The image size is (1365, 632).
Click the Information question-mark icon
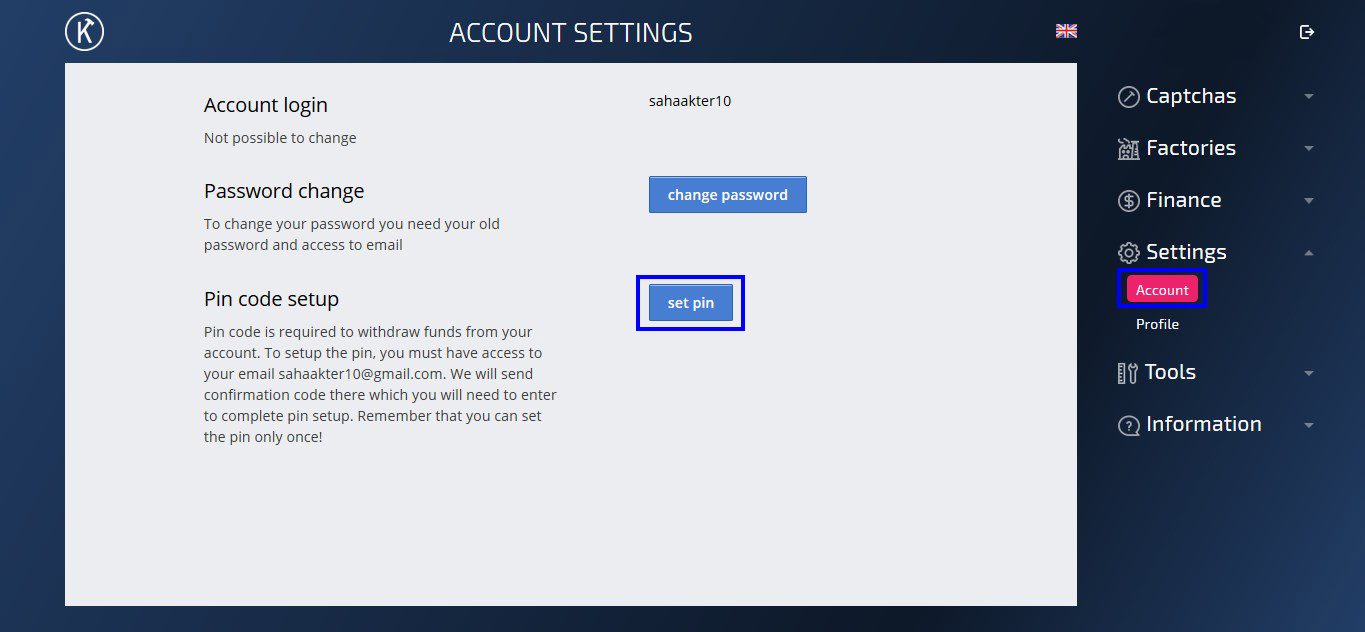tap(1128, 425)
